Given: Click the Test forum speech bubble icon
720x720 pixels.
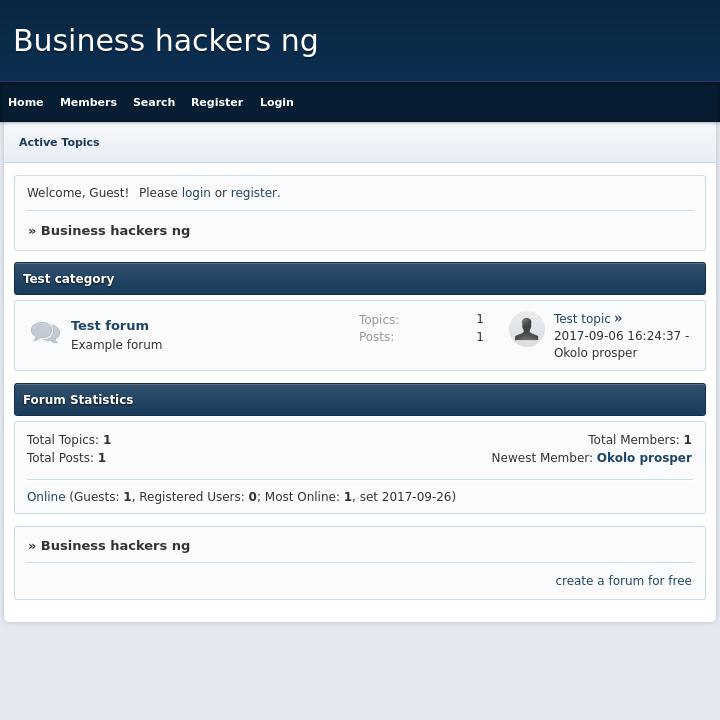Looking at the screenshot, I should (45, 333).
